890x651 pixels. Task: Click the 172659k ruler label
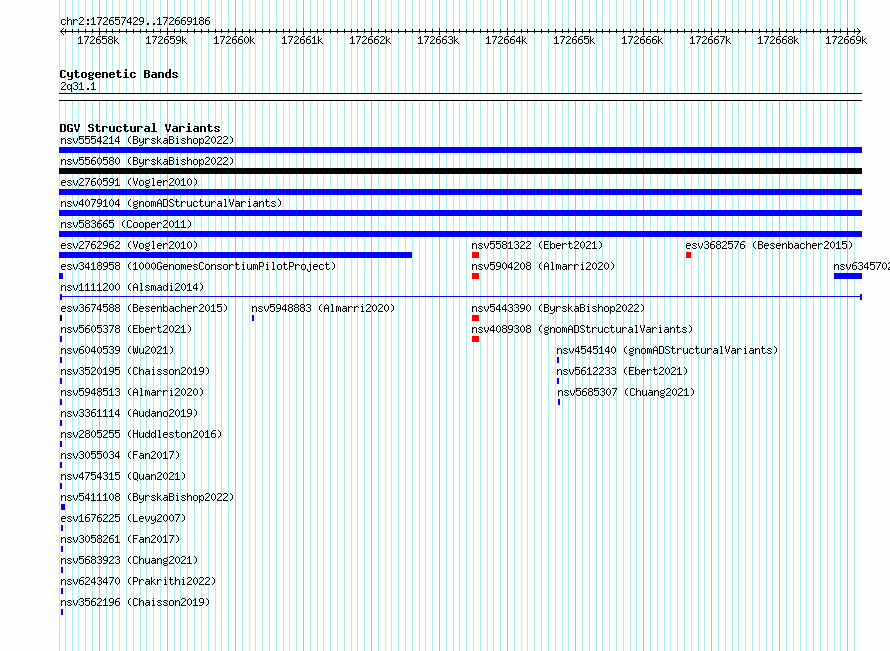click(x=166, y=40)
